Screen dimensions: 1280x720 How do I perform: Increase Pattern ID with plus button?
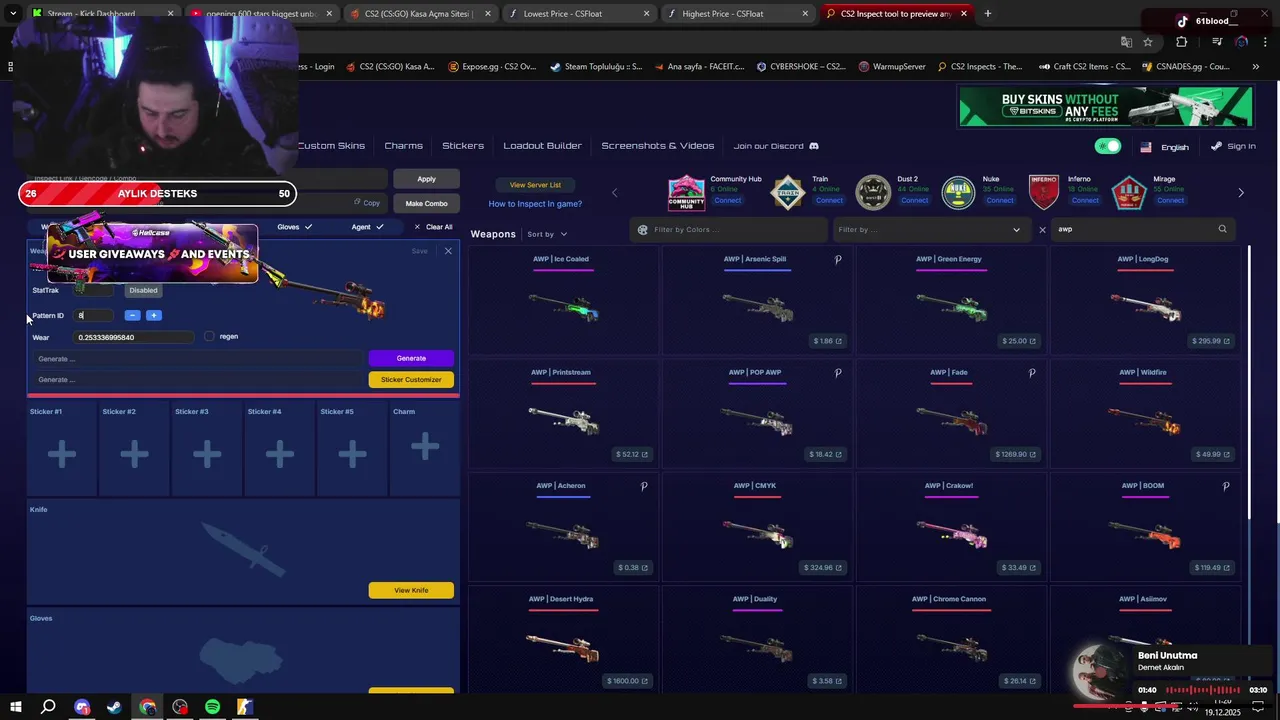coord(153,315)
